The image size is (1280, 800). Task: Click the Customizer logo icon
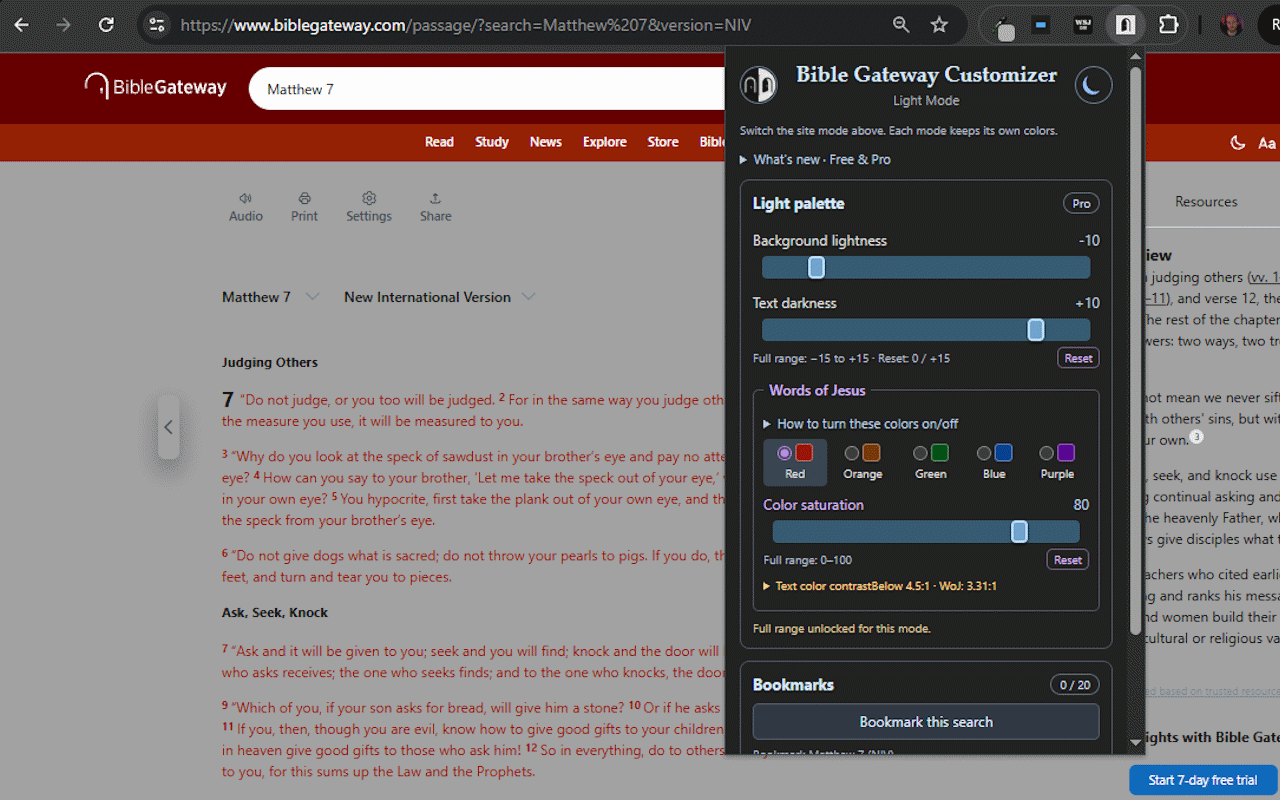(759, 85)
